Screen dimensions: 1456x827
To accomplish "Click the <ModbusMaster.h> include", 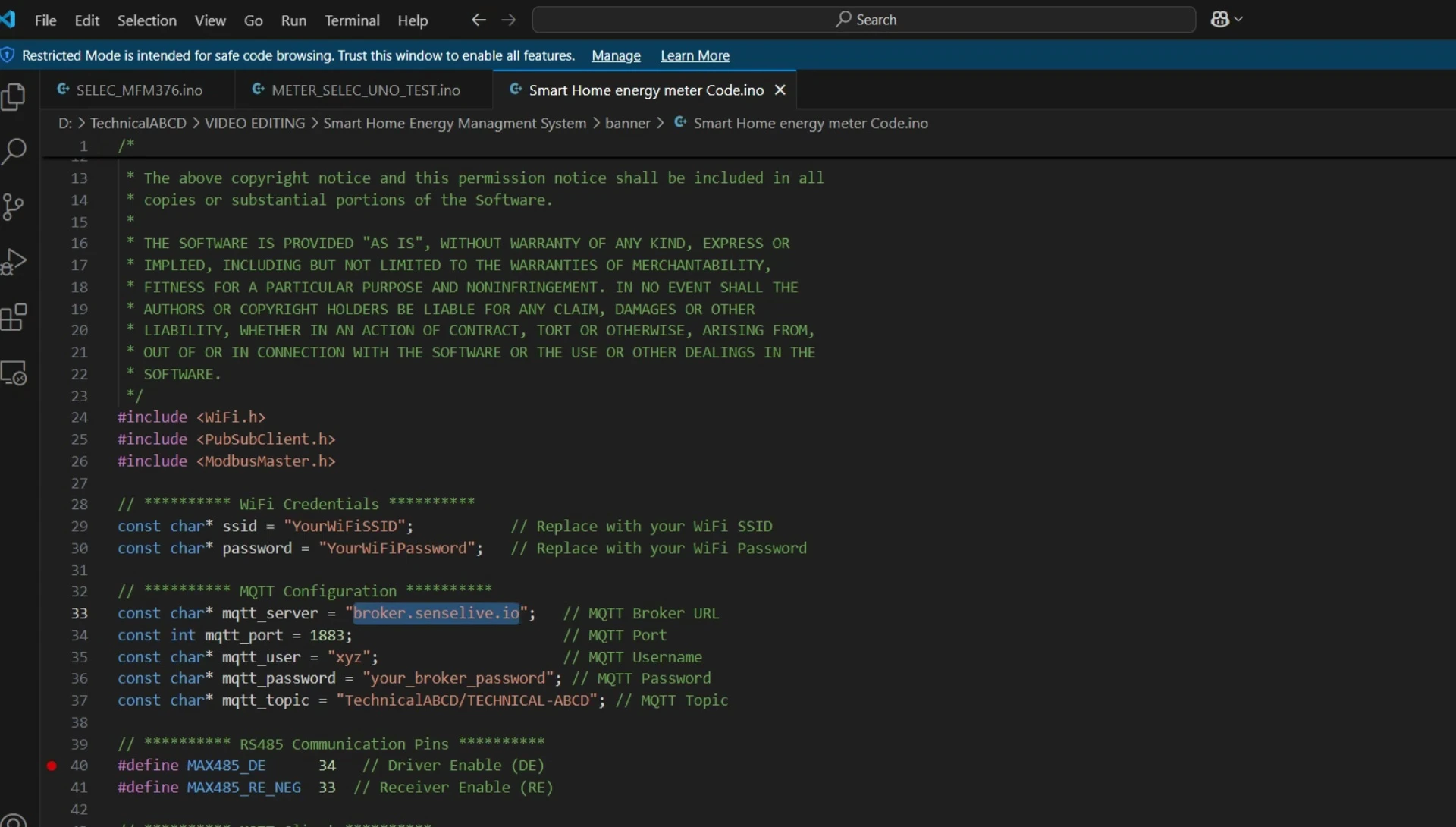I will tap(266, 461).
